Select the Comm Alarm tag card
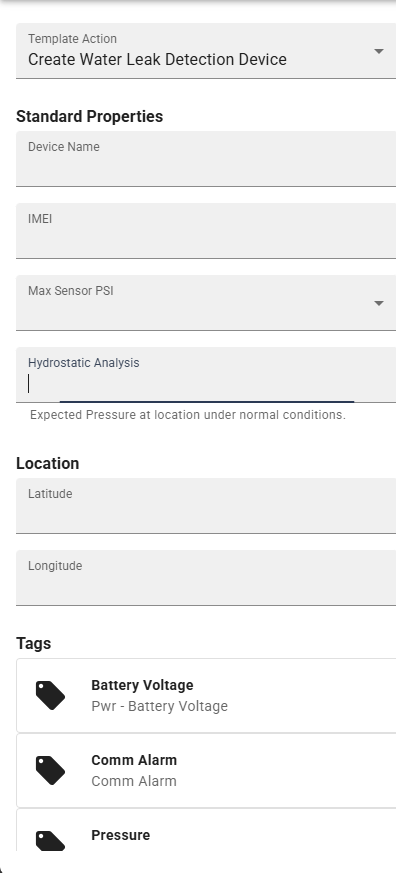This screenshot has height=873, width=396. coord(206,771)
